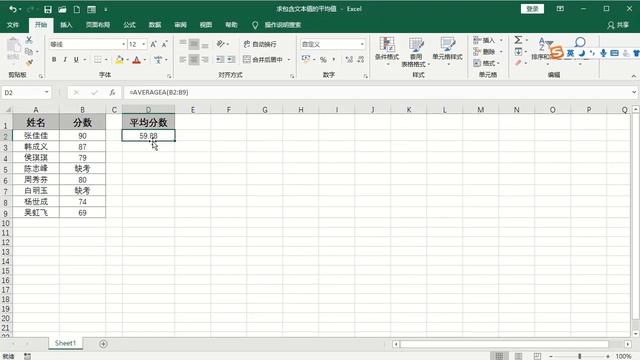This screenshot has height=360, width=640.
Task: Click the AutoSum sigma icon
Action: [518, 40]
